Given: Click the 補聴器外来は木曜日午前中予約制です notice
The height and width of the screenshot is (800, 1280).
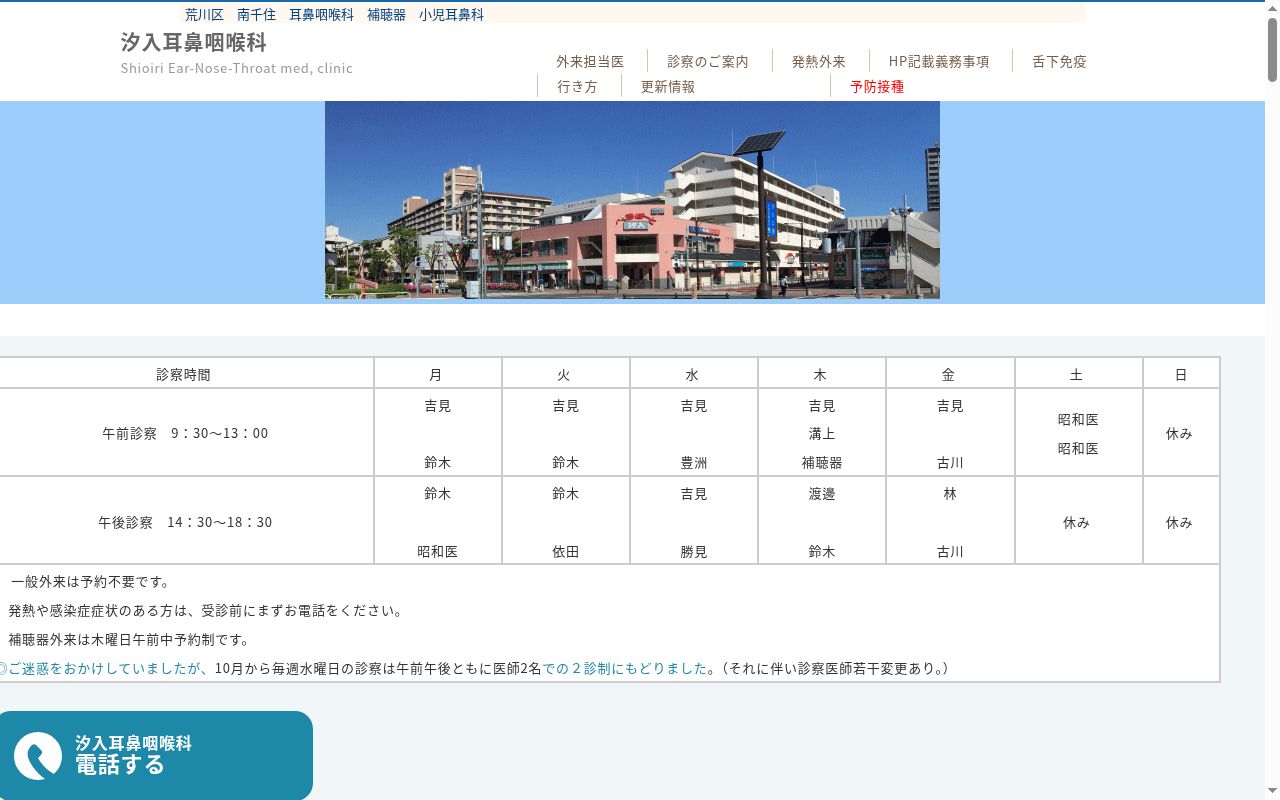Looking at the screenshot, I should [129, 639].
